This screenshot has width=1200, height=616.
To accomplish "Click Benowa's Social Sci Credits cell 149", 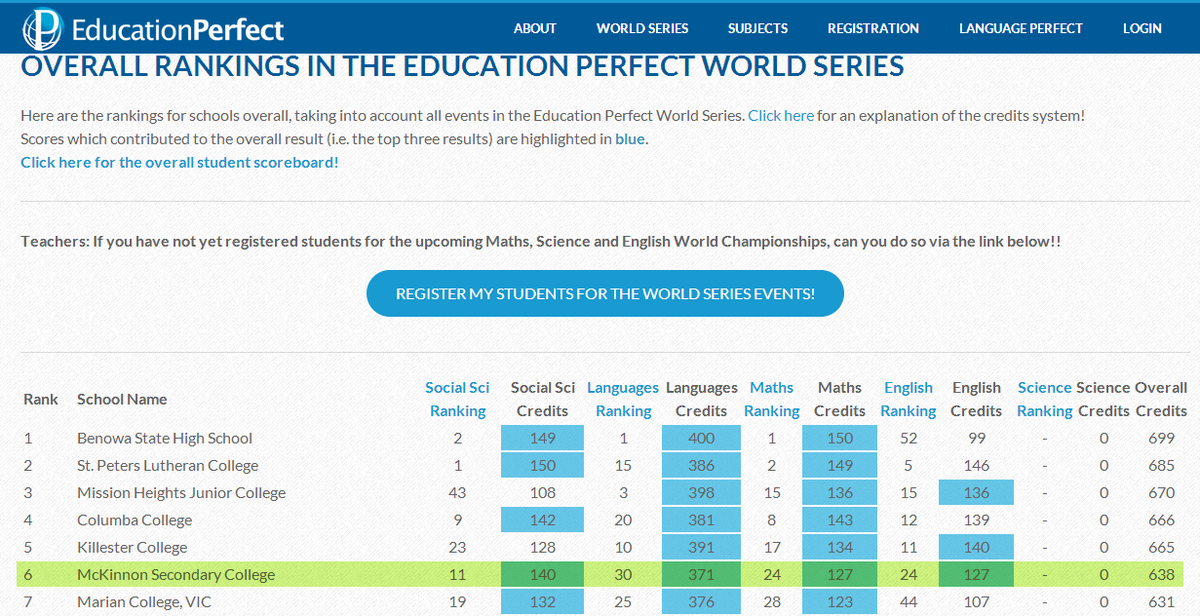I will 542,438.
